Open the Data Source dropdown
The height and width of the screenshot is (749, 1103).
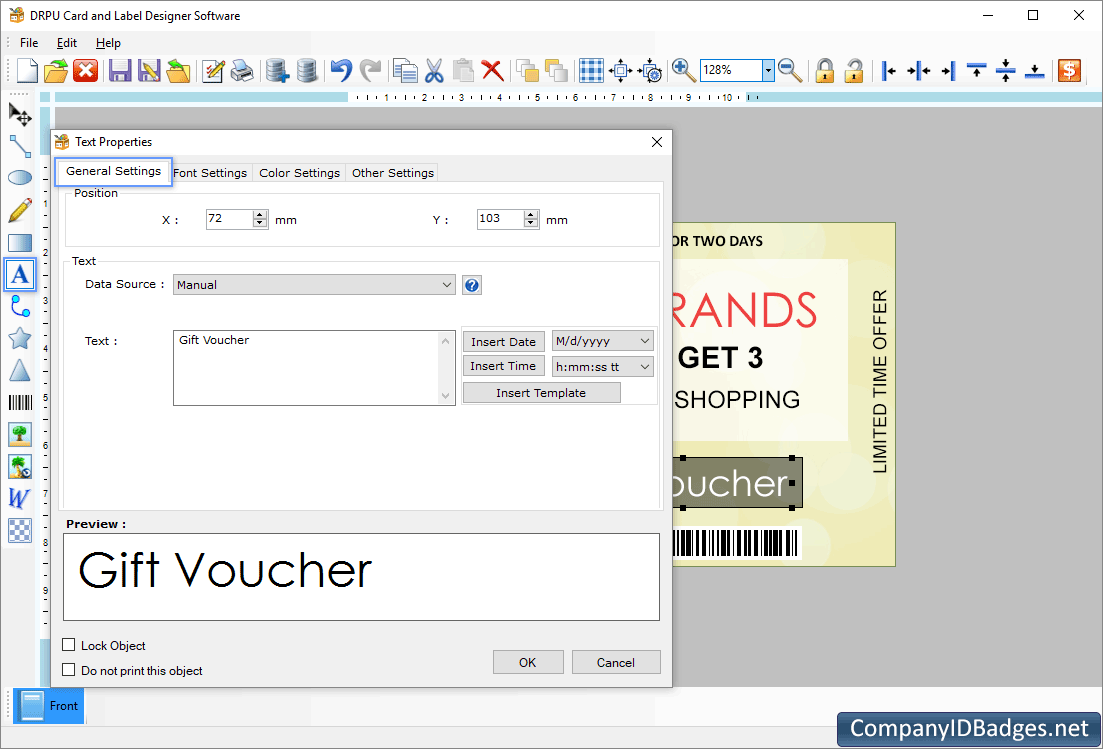pyautogui.click(x=314, y=285)
